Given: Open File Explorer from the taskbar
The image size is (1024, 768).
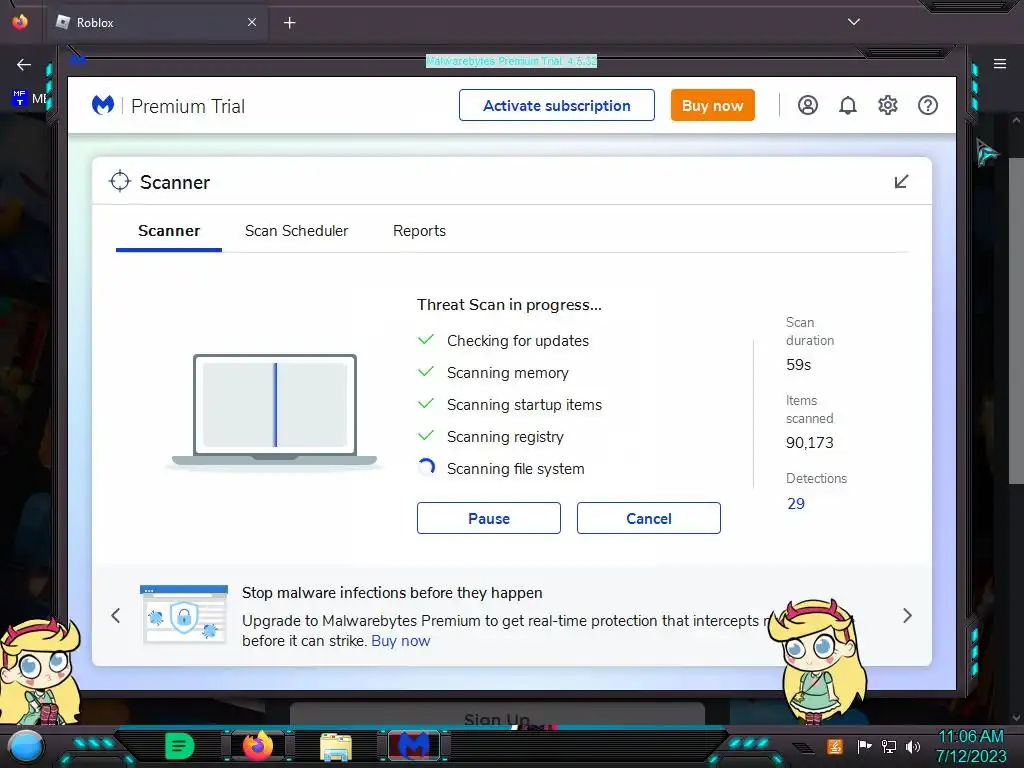Looking at the screenshot, I should pyautogui.click(x=336, y=747).
